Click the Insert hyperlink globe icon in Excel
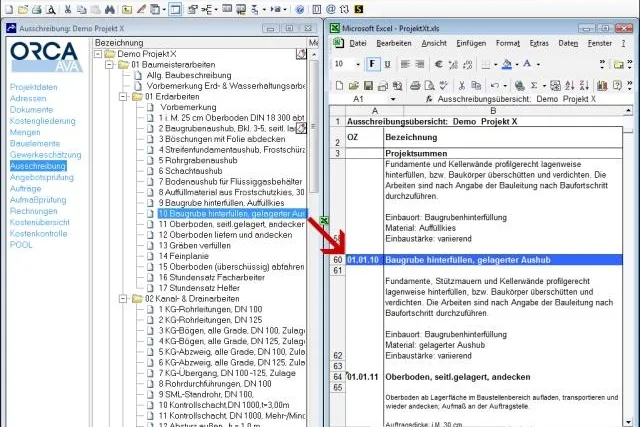 point(519,85)
